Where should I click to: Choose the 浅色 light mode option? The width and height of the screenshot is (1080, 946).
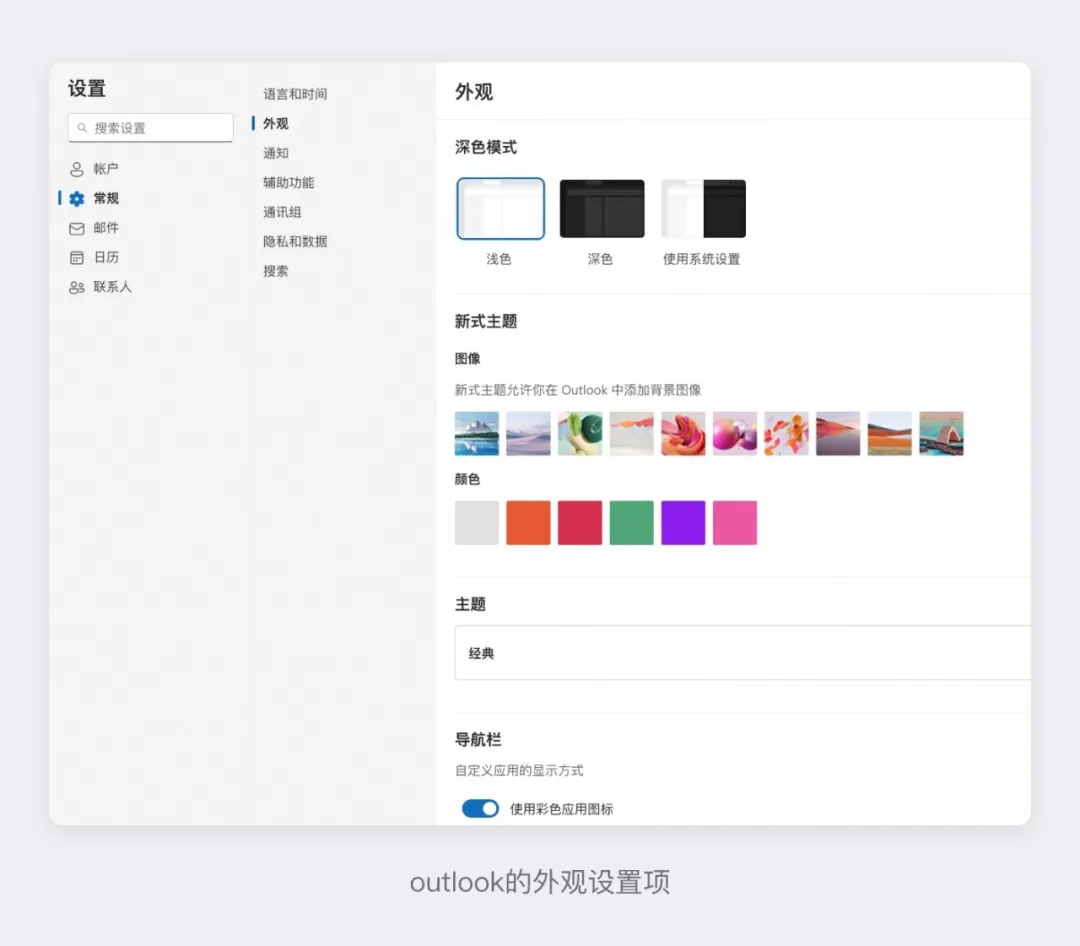500,209
